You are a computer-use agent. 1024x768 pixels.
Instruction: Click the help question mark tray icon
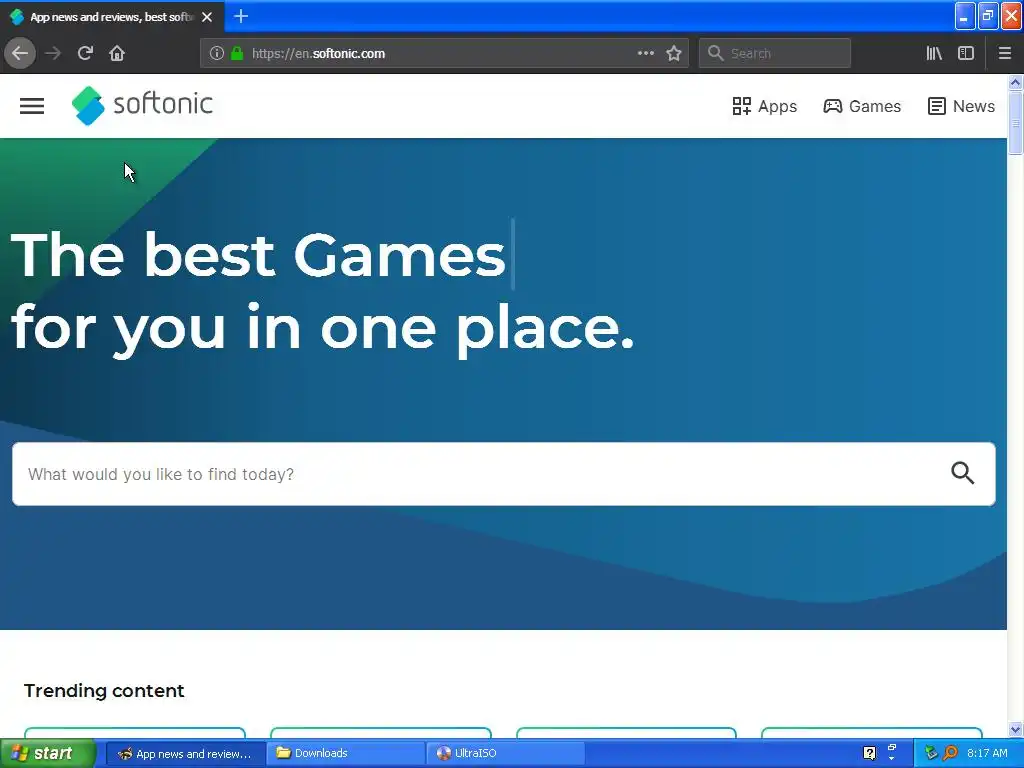pyautogui.click(x=869, y=753)
